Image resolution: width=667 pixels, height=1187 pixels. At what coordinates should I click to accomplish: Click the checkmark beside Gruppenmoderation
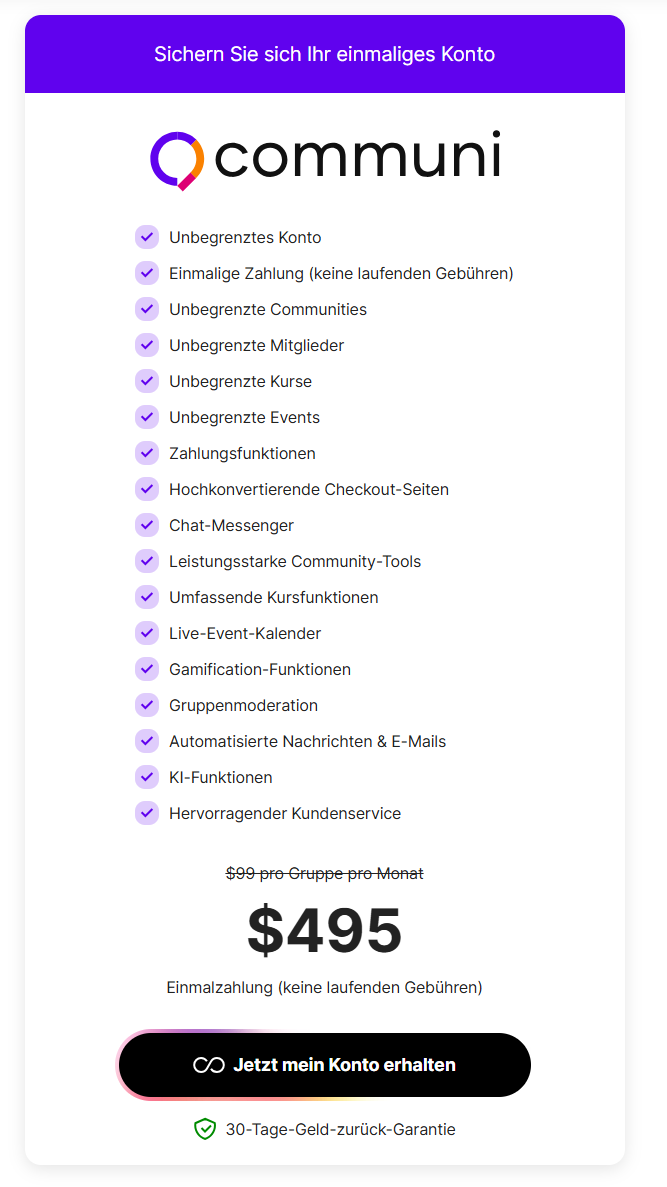(147, 705)
